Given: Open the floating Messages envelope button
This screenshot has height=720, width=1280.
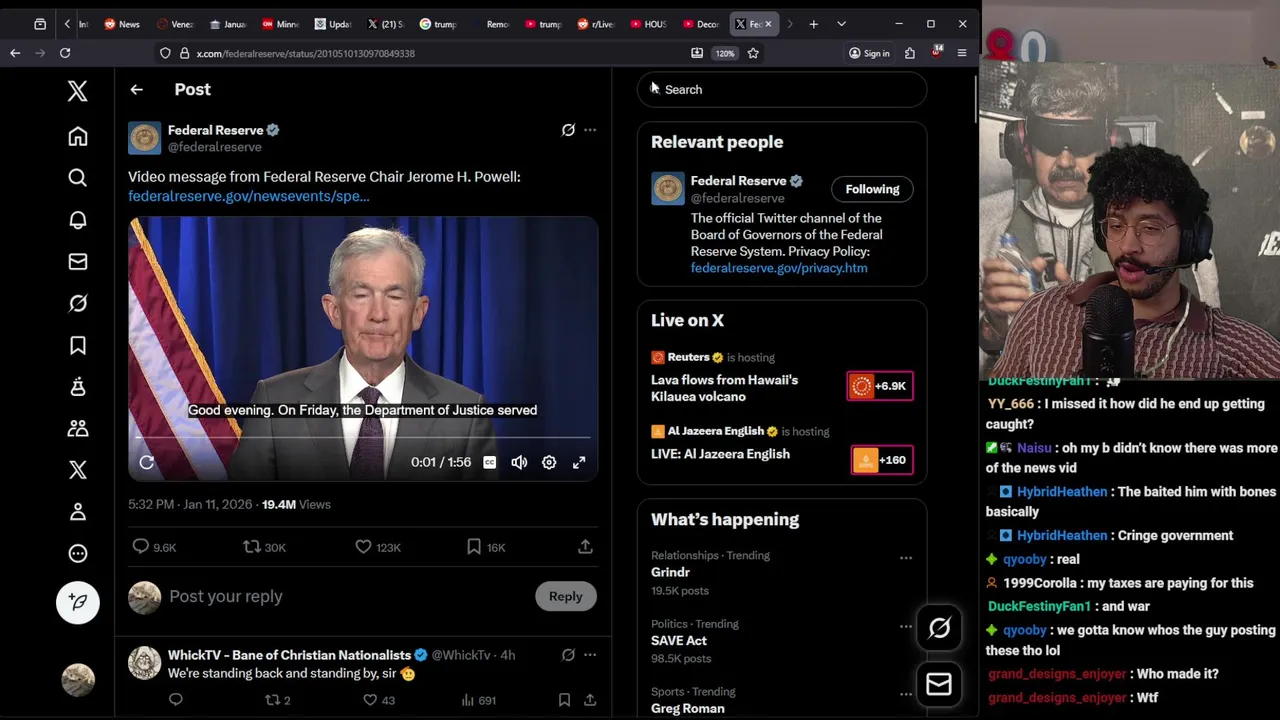Looking at the screenshot, I should (939, 684).
